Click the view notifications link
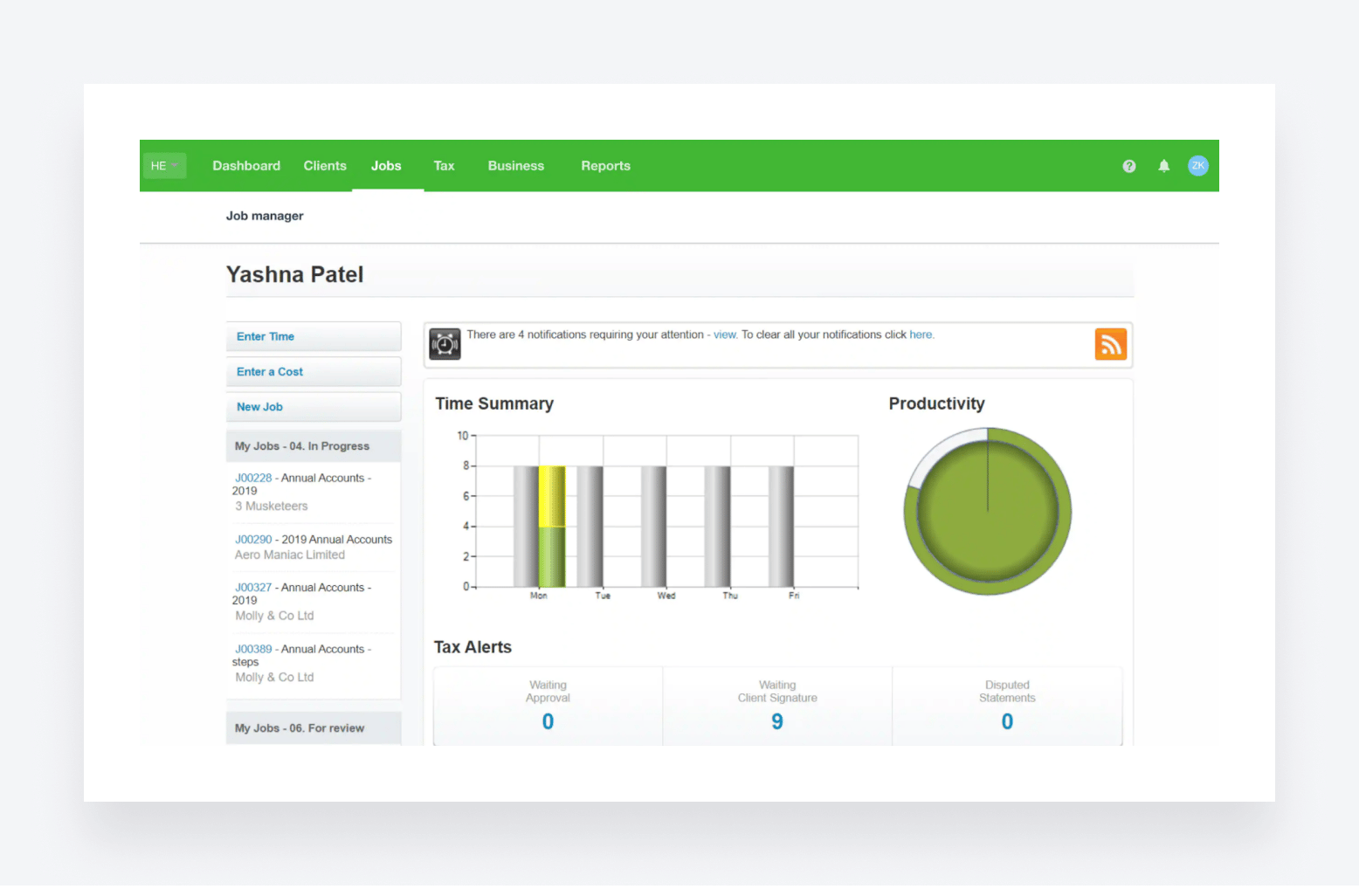This screenshot has width=1359, height=896. (x=725, y=334)
